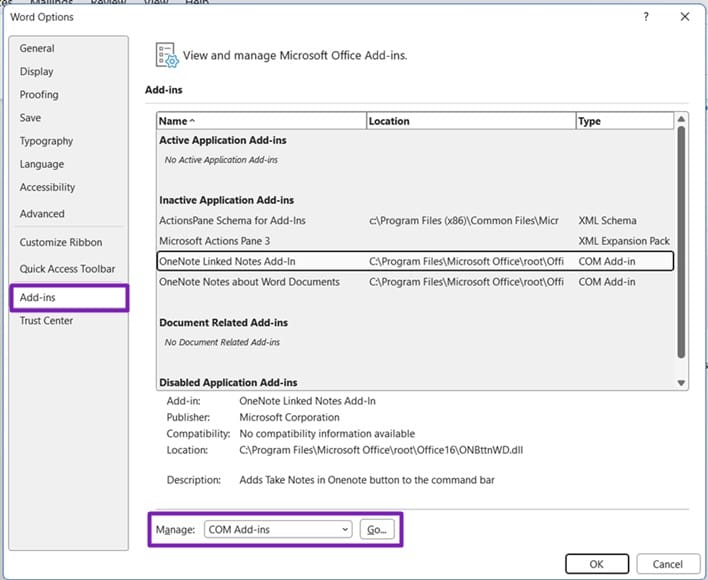Click the Cancel button

[x=668, y=564]
